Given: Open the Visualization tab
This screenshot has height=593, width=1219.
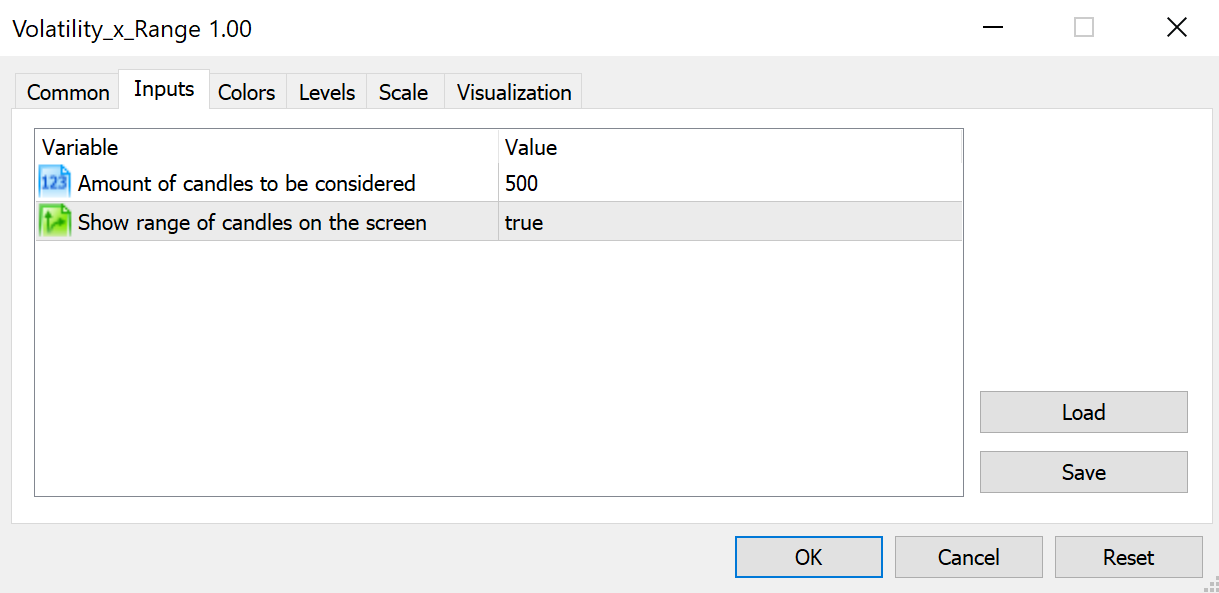Looking at the screenshot, I should pyautogui.click(x=512, y=92).
